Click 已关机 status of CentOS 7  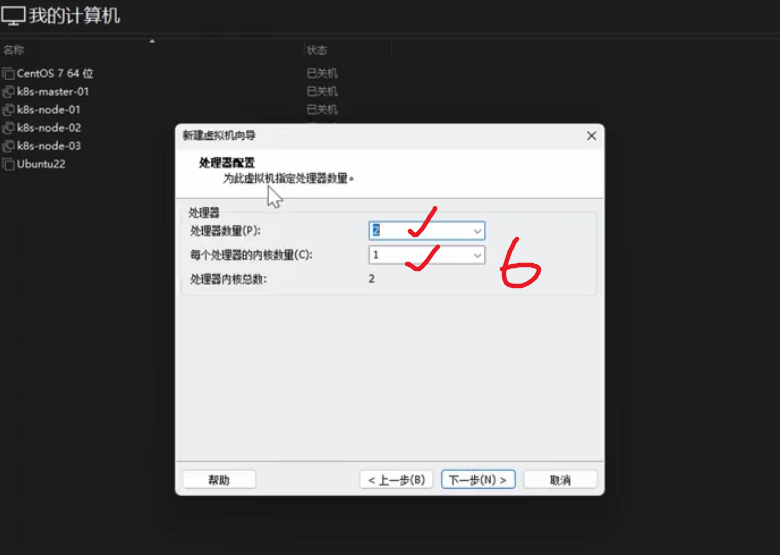322,74
